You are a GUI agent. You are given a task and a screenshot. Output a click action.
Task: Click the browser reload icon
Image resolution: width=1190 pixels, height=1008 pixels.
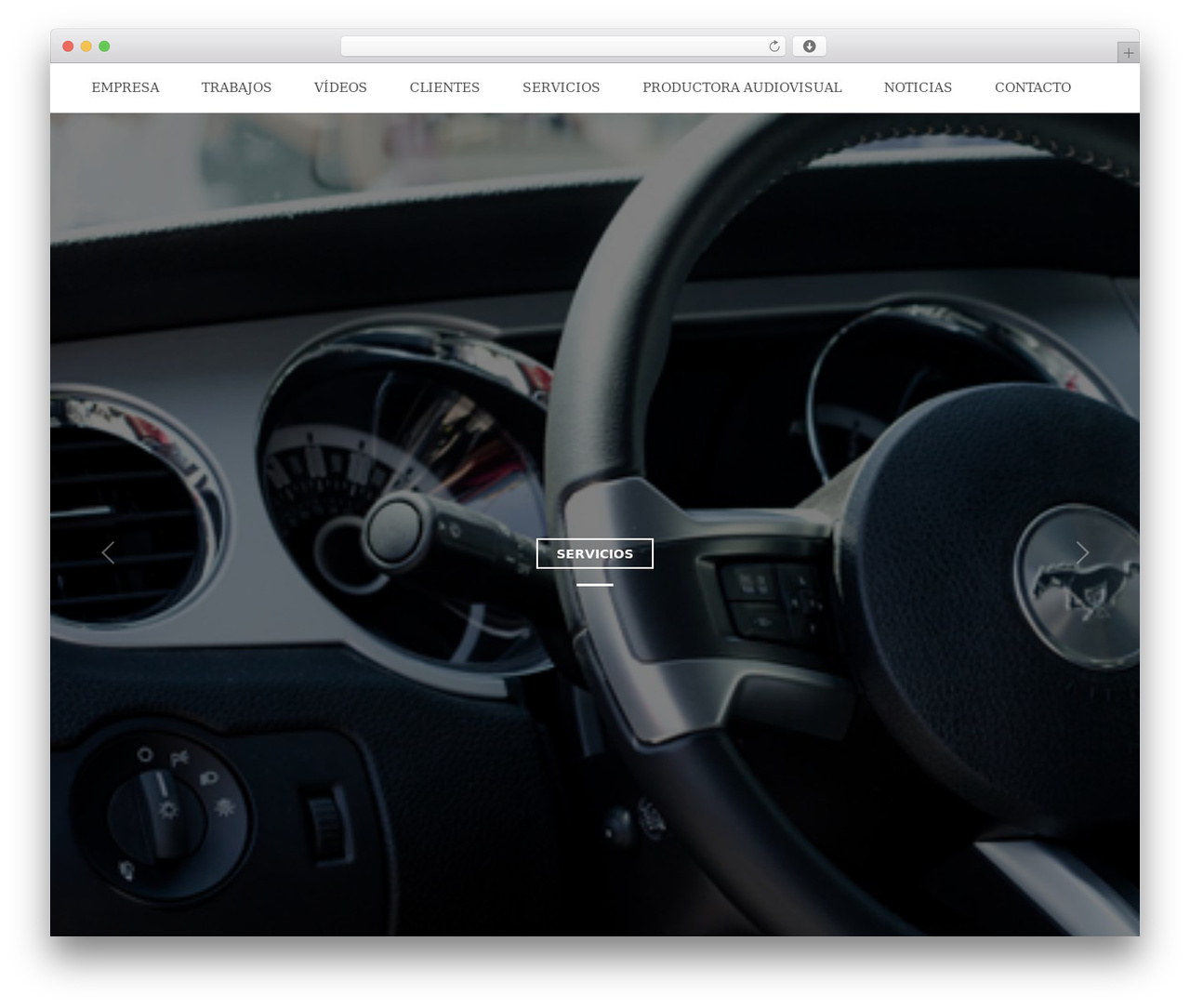pyautogui.click(x=773, y=46)
